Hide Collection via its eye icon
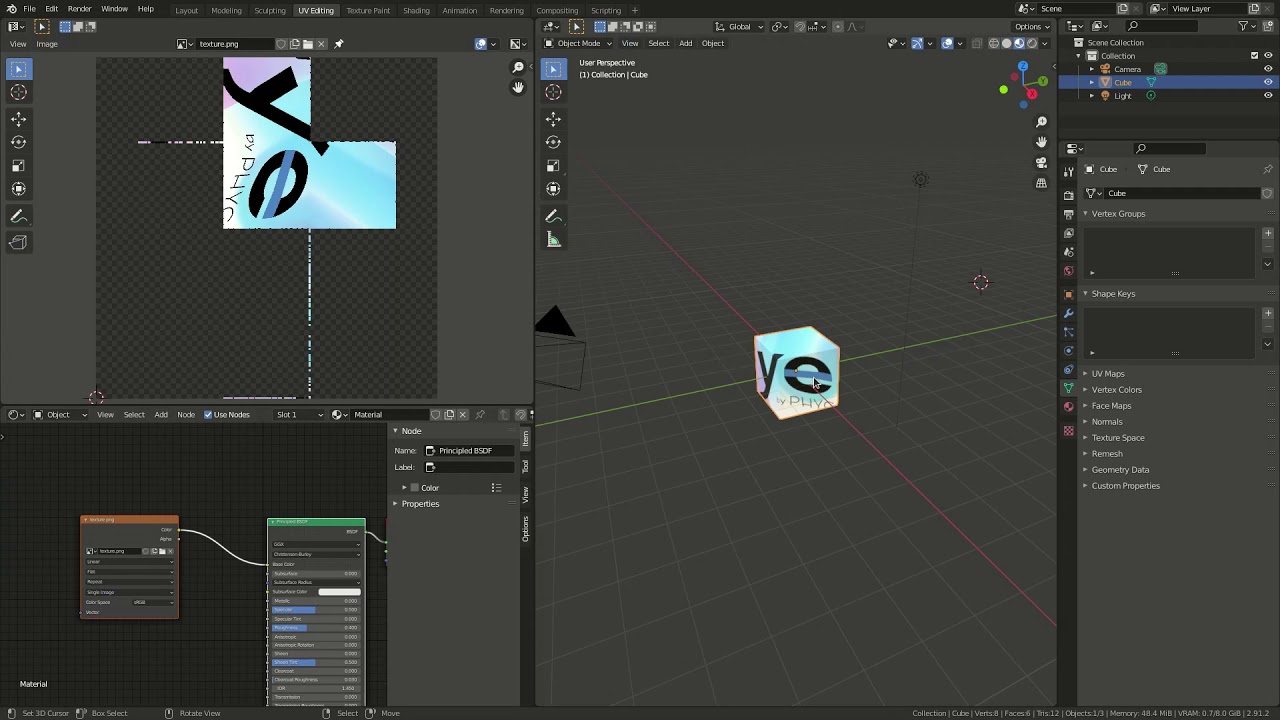The height and width of the screenshot is (720, 1280). 1268,56
